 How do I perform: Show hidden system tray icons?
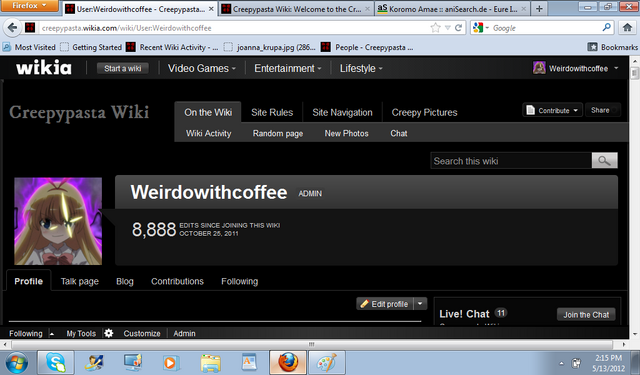[x=561, y=363]
